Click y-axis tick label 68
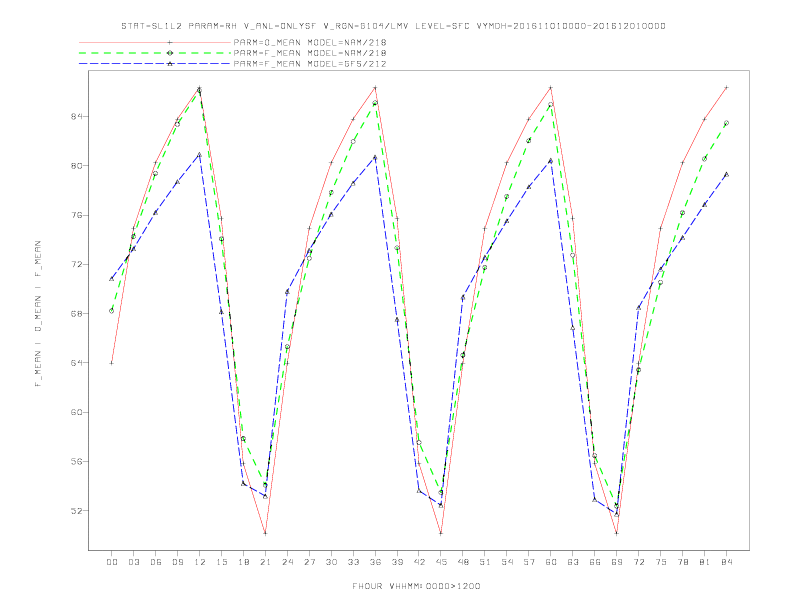Image resolution: width=792 pixels, height=612 pixels. 76,314
